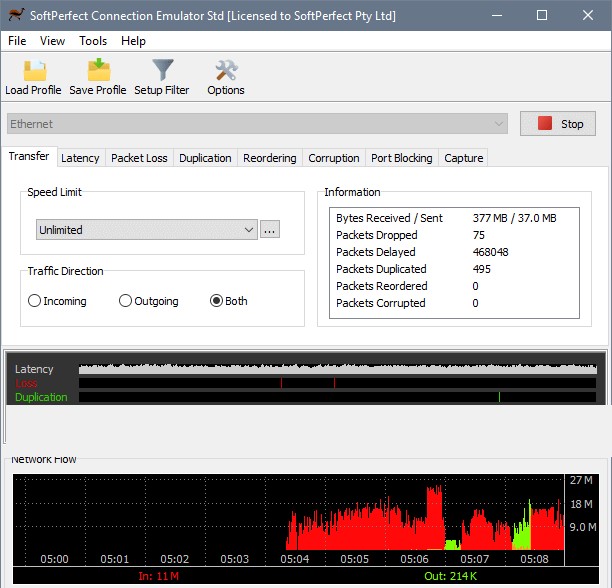Click the Packets Dropped value 75
The width and height of the screenshot is (612, 588).
479,235
